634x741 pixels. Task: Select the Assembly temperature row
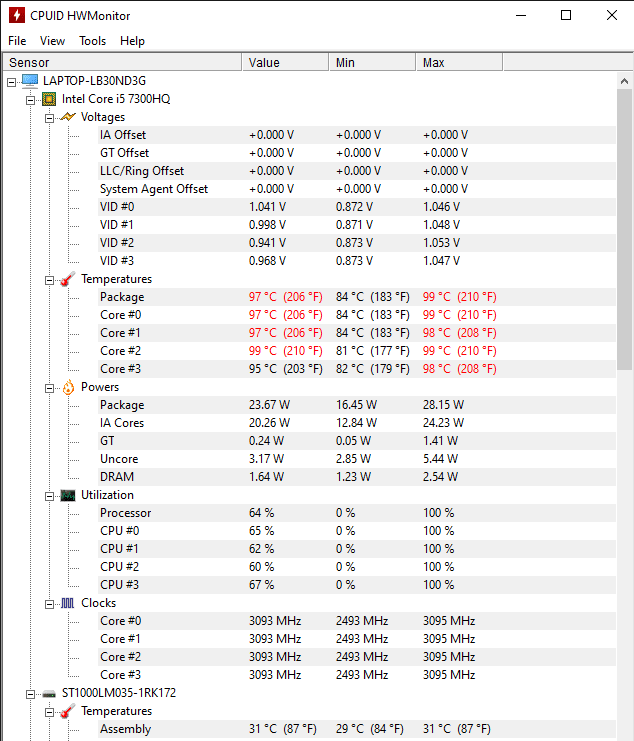tap(357, 729)
